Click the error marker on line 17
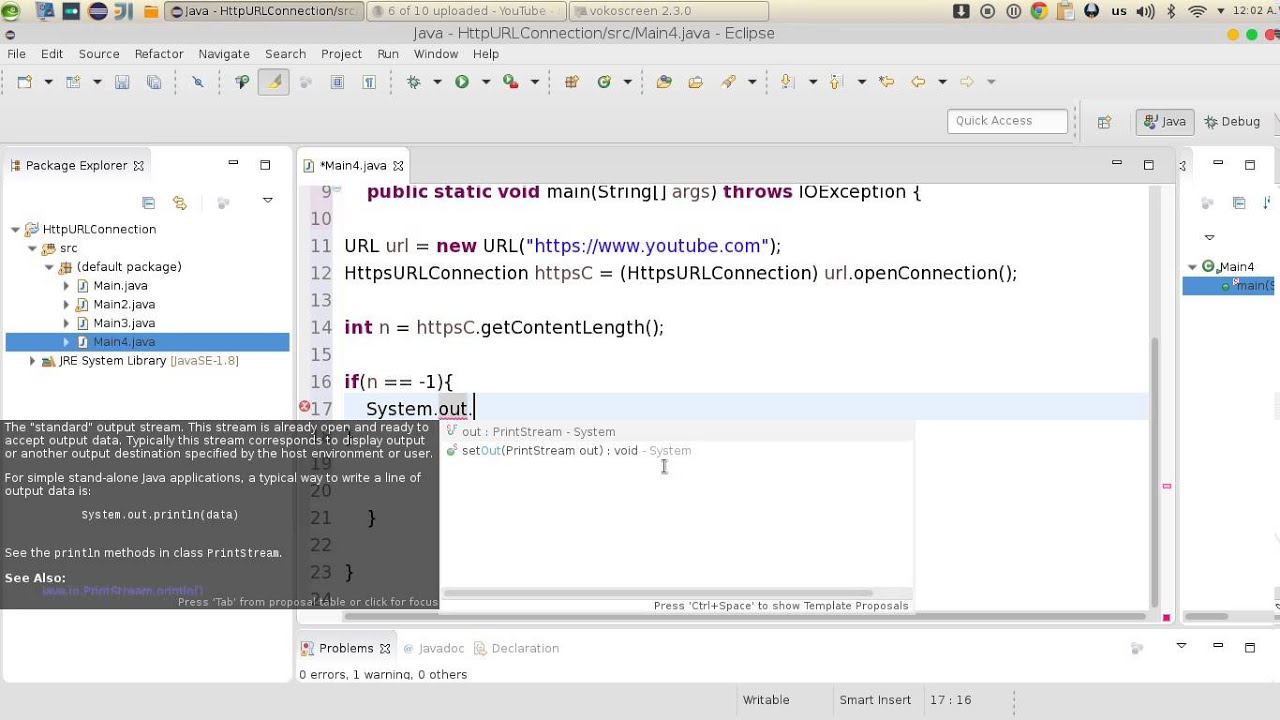 point(305,406)
